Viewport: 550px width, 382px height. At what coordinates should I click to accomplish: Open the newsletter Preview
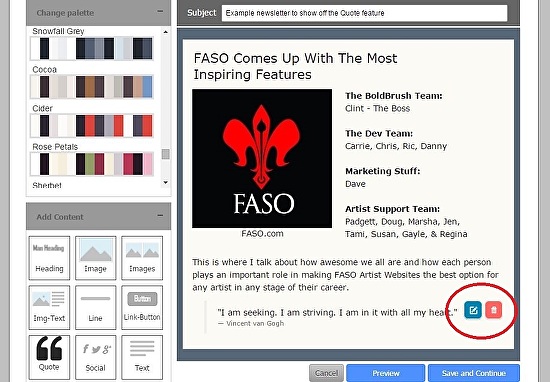pyautogui.click(x=385, y=373)
